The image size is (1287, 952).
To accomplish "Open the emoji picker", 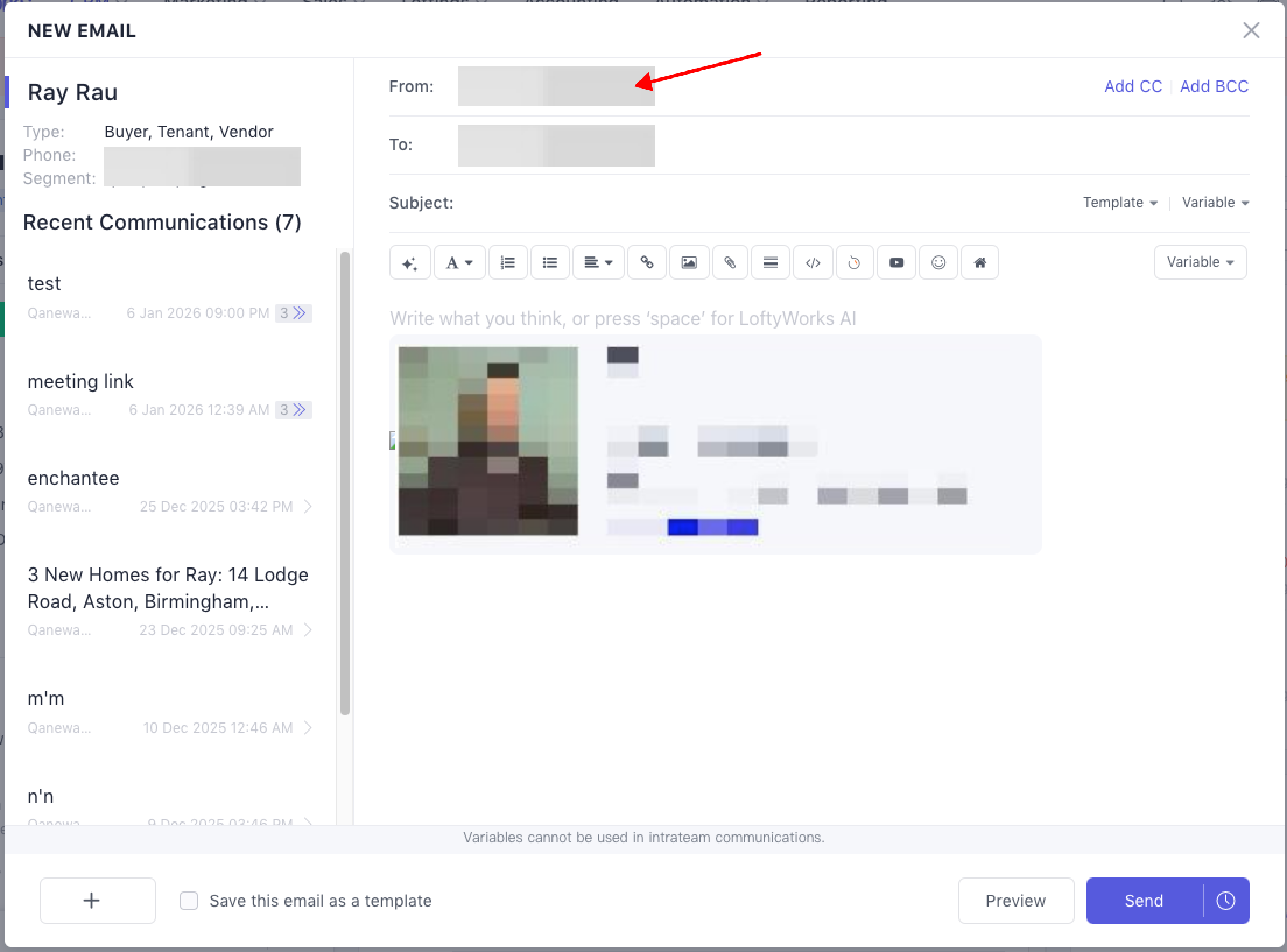I will click(938, 263).
